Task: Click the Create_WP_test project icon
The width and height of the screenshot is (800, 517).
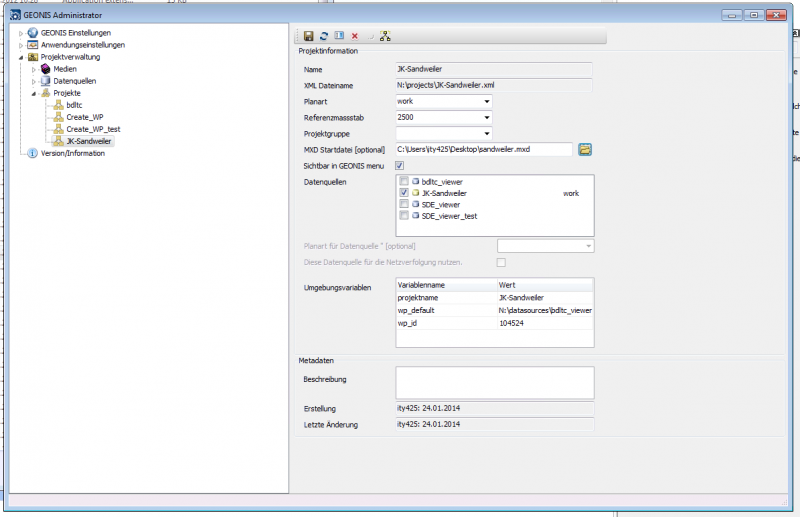Action: (59, 129)
